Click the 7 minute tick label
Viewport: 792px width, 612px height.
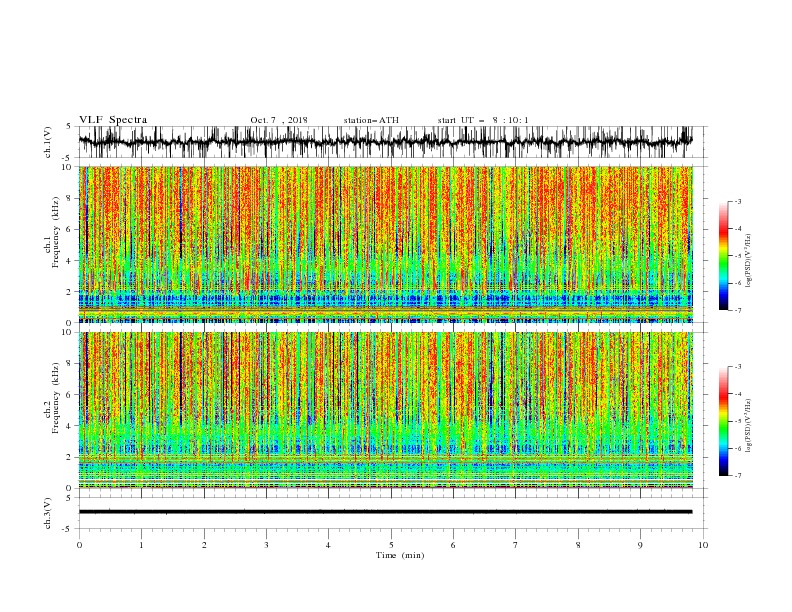coord(516,545)
